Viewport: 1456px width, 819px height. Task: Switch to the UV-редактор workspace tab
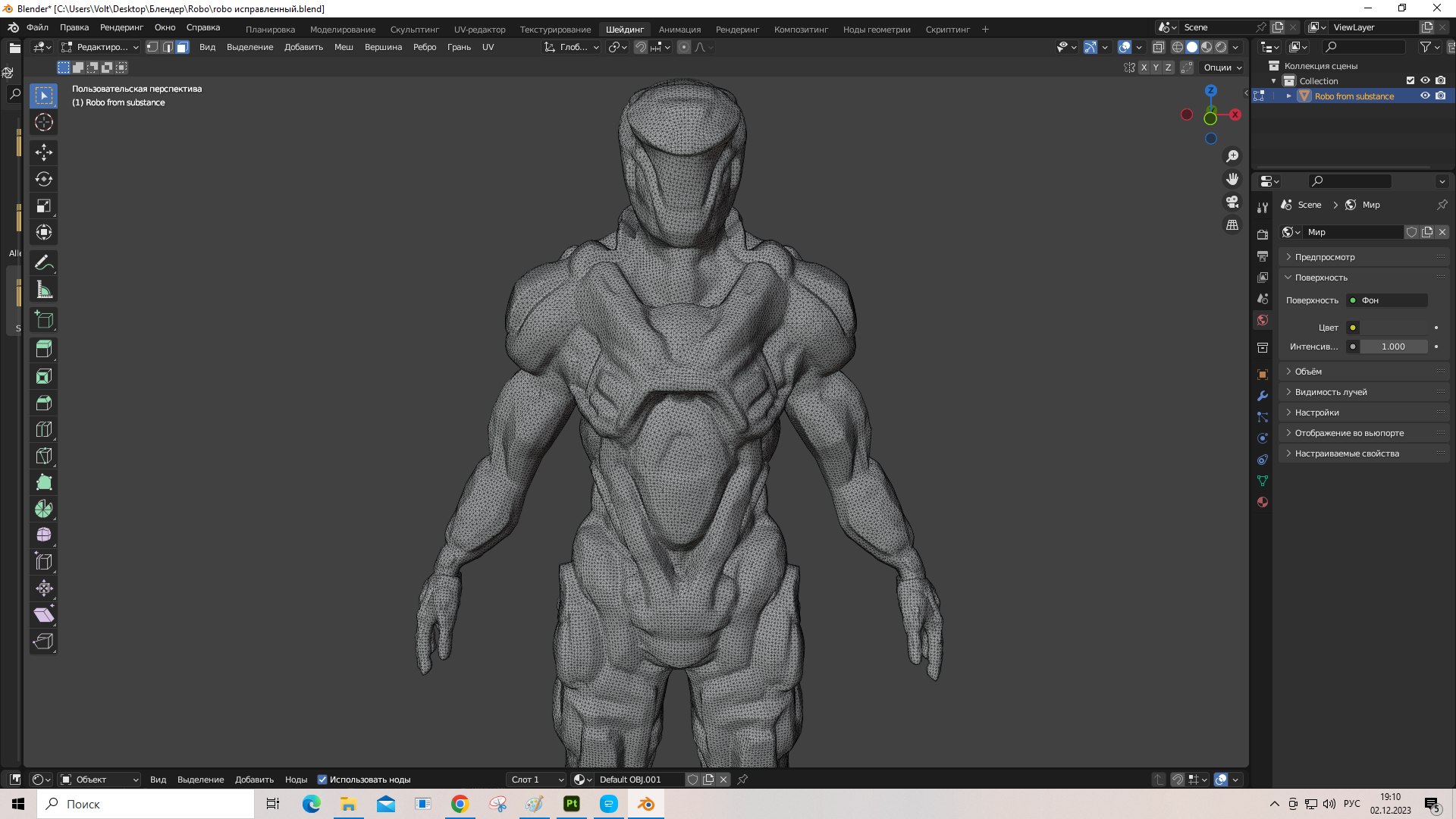[479, 30]
